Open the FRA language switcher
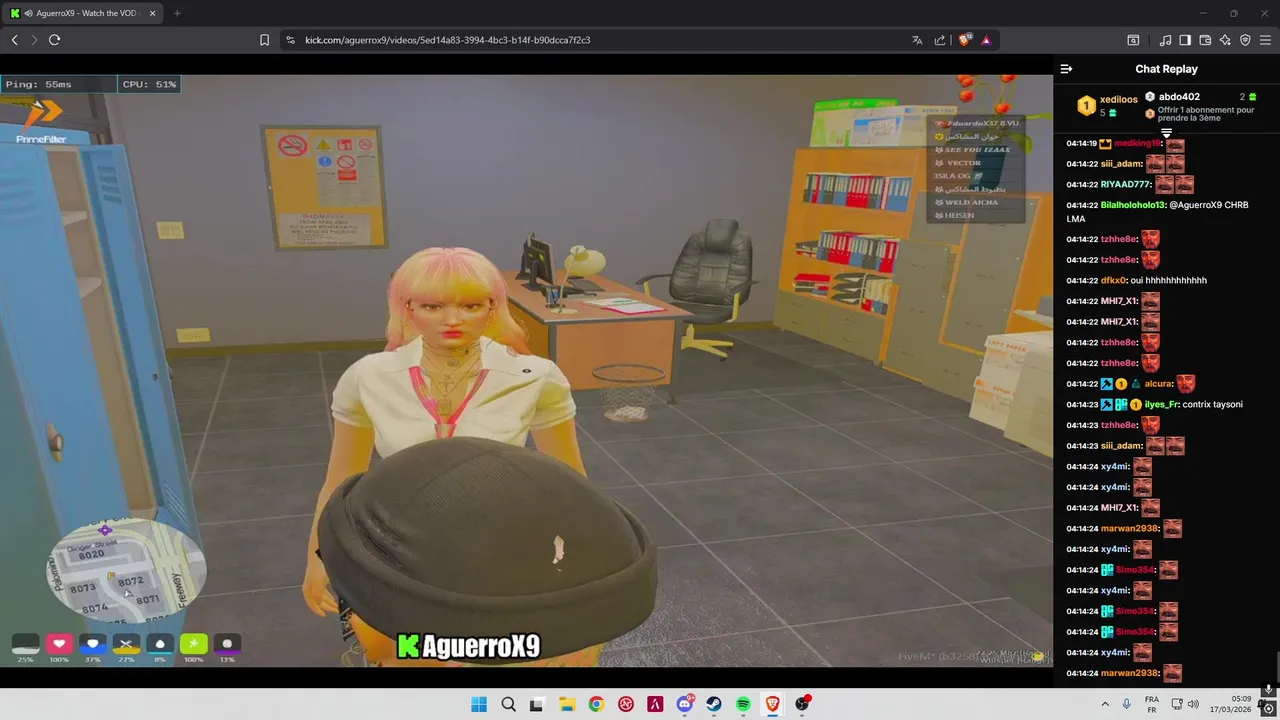 pyautogui.click(x=1152, y=704)
